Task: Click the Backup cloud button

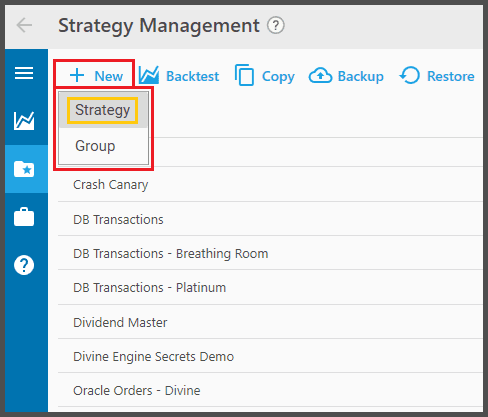Action: [x=346, y=76]
